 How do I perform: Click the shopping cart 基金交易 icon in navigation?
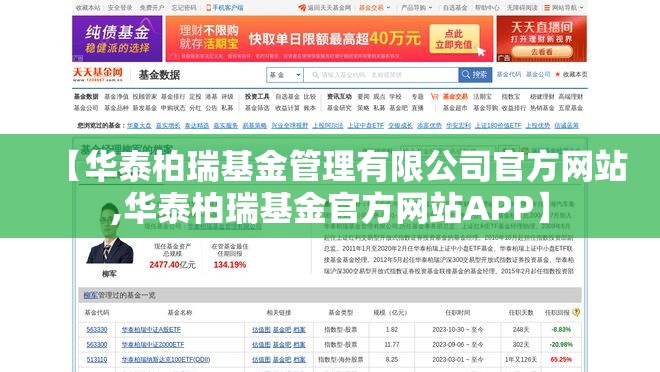click(x=434, y=97)
